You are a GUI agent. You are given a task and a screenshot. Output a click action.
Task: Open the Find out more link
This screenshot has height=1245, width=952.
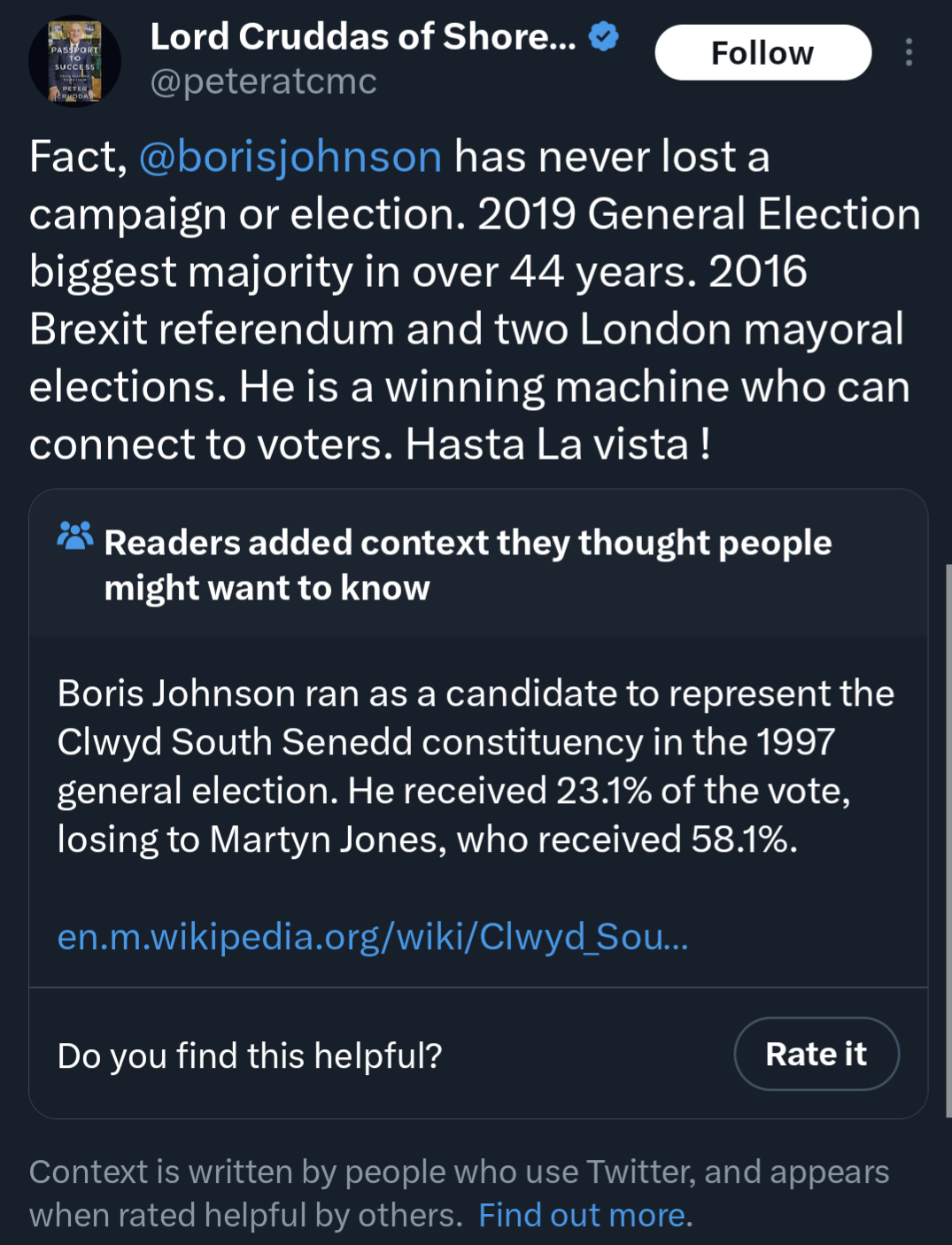click(x=582, y=1215)
